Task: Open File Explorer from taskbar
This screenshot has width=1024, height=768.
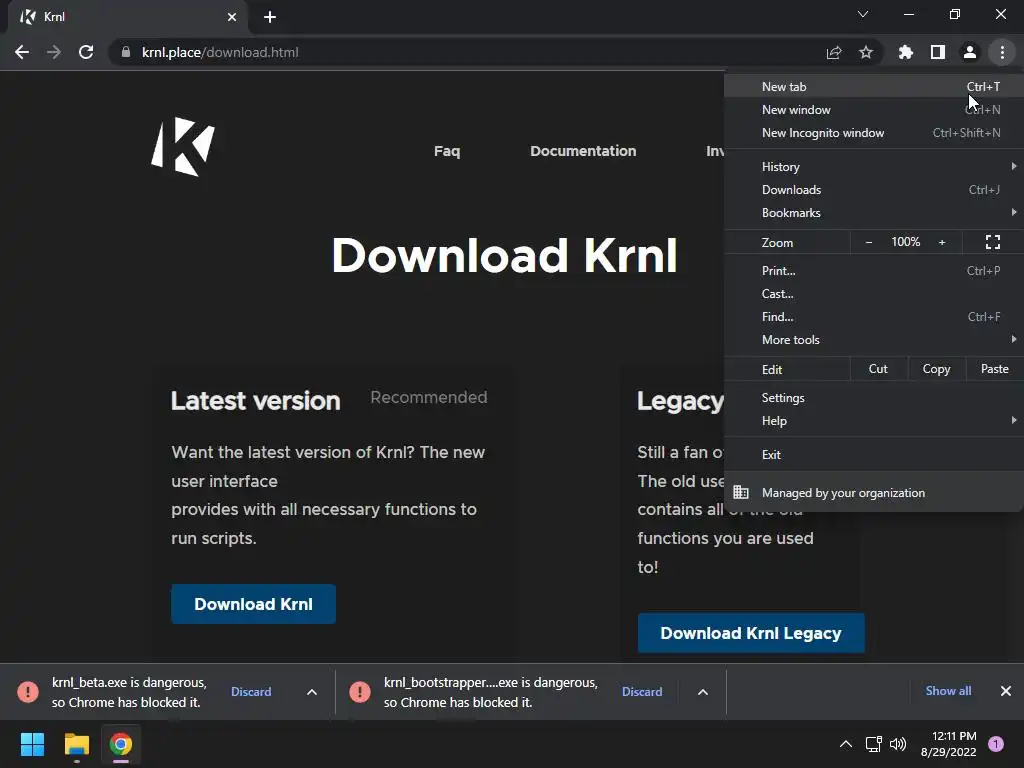Action: (x=76, y=744)
